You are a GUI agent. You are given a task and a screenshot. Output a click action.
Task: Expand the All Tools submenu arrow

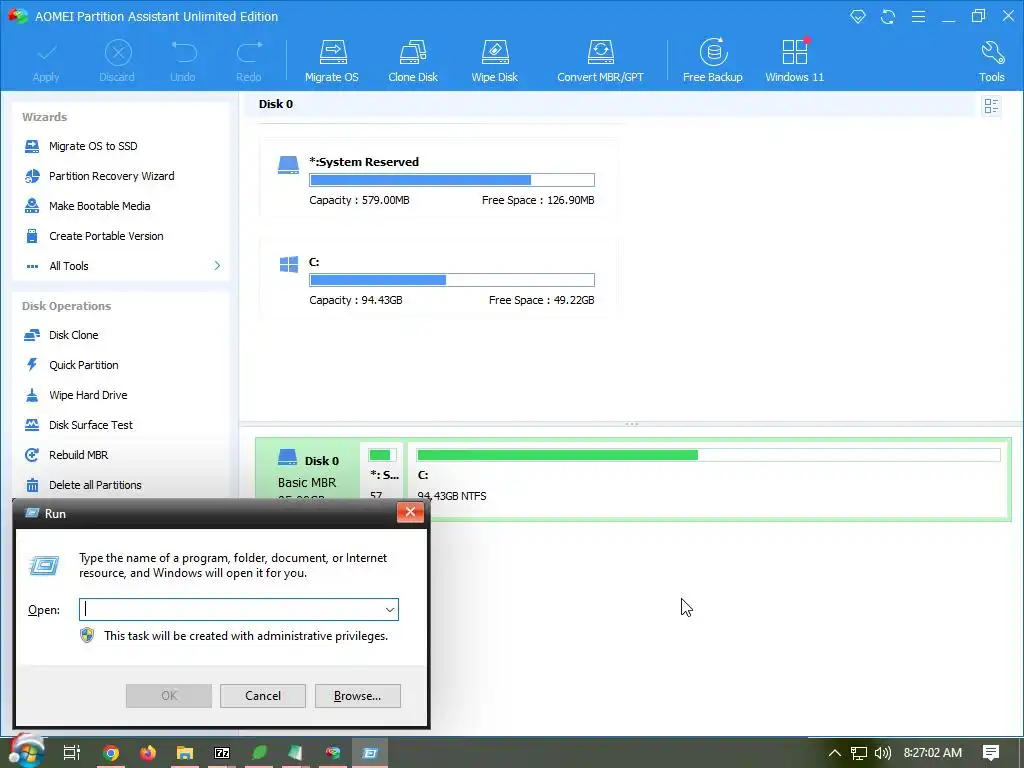coord(217,265)
